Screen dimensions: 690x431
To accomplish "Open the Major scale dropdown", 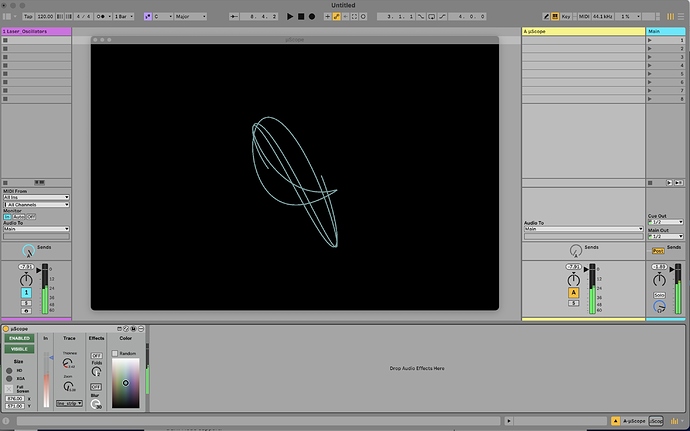I will coord(190,16).
